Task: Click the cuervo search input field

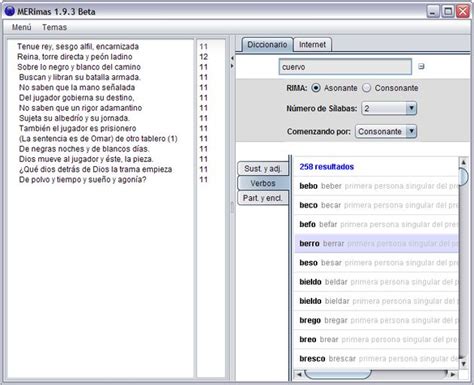Action: [x=345, y=67]
